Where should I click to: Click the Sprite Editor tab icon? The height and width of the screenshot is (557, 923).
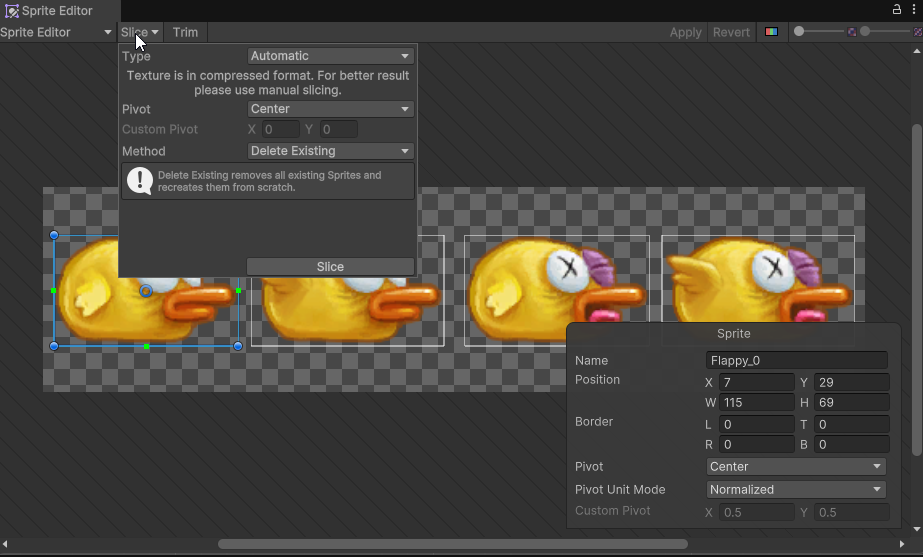point(12,11)
